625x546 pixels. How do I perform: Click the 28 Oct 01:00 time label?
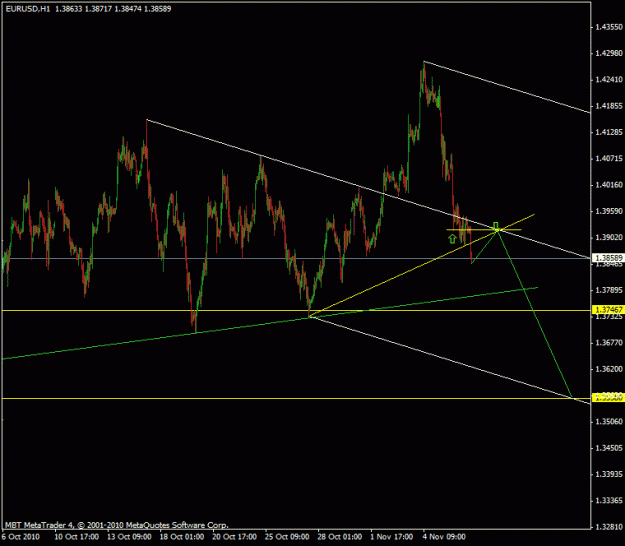point(340,537)
